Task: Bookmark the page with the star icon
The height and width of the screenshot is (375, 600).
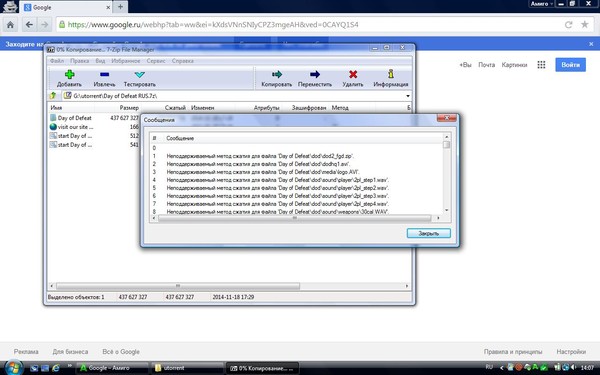Action: click(585, 24)
